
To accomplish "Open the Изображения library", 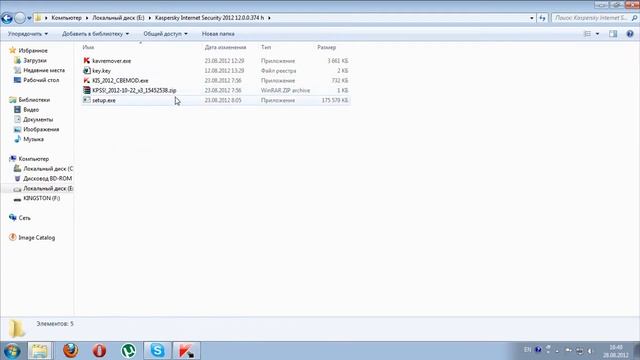I will point(41,129).
